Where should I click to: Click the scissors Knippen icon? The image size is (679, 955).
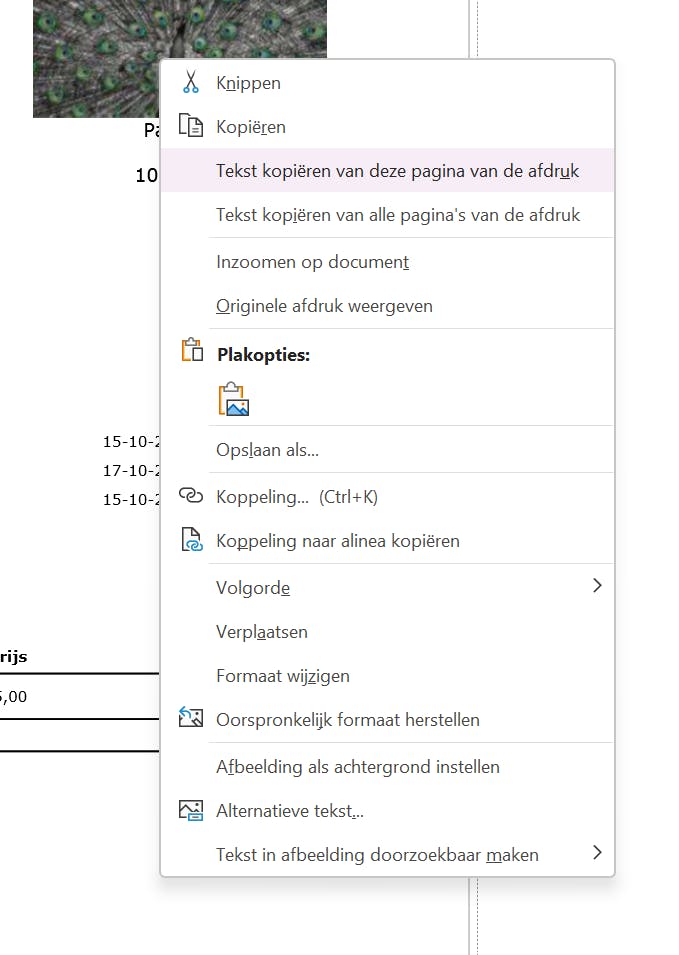(x=190, y=83)
